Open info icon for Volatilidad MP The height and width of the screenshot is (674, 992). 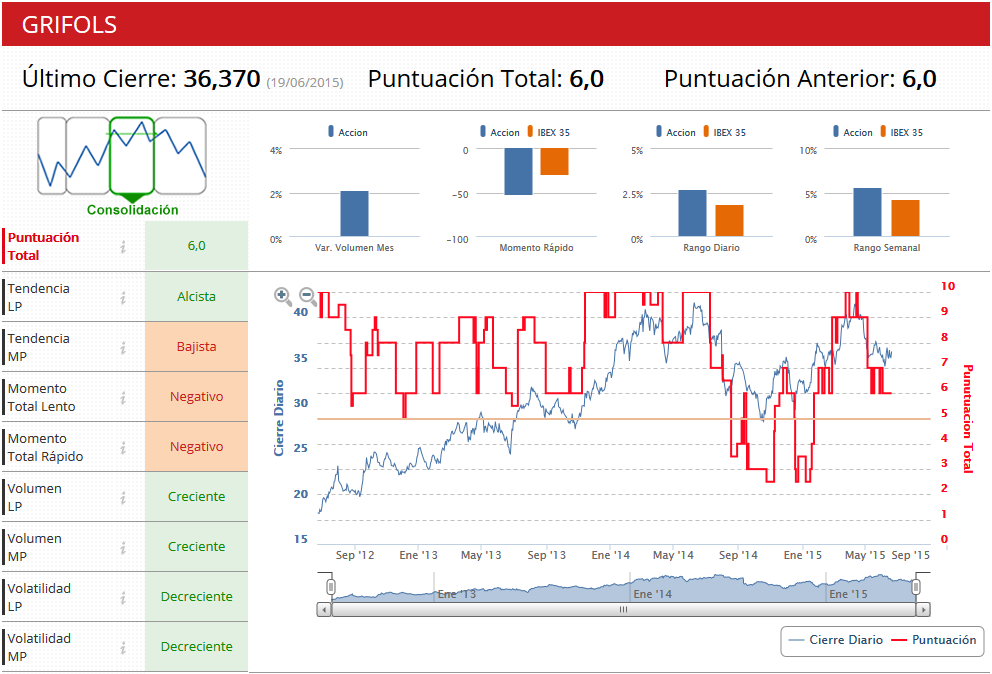(x=123, y=647)
